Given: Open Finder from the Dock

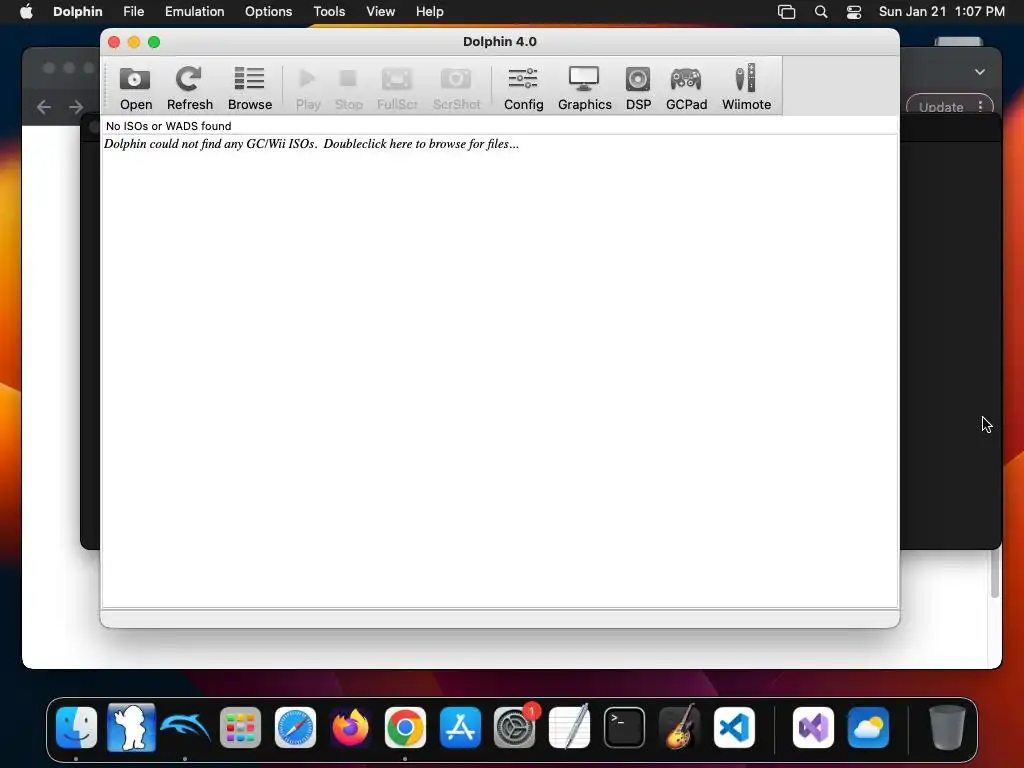Looking at the screenshot, I should pyautogui.click(x=76, y=728).
